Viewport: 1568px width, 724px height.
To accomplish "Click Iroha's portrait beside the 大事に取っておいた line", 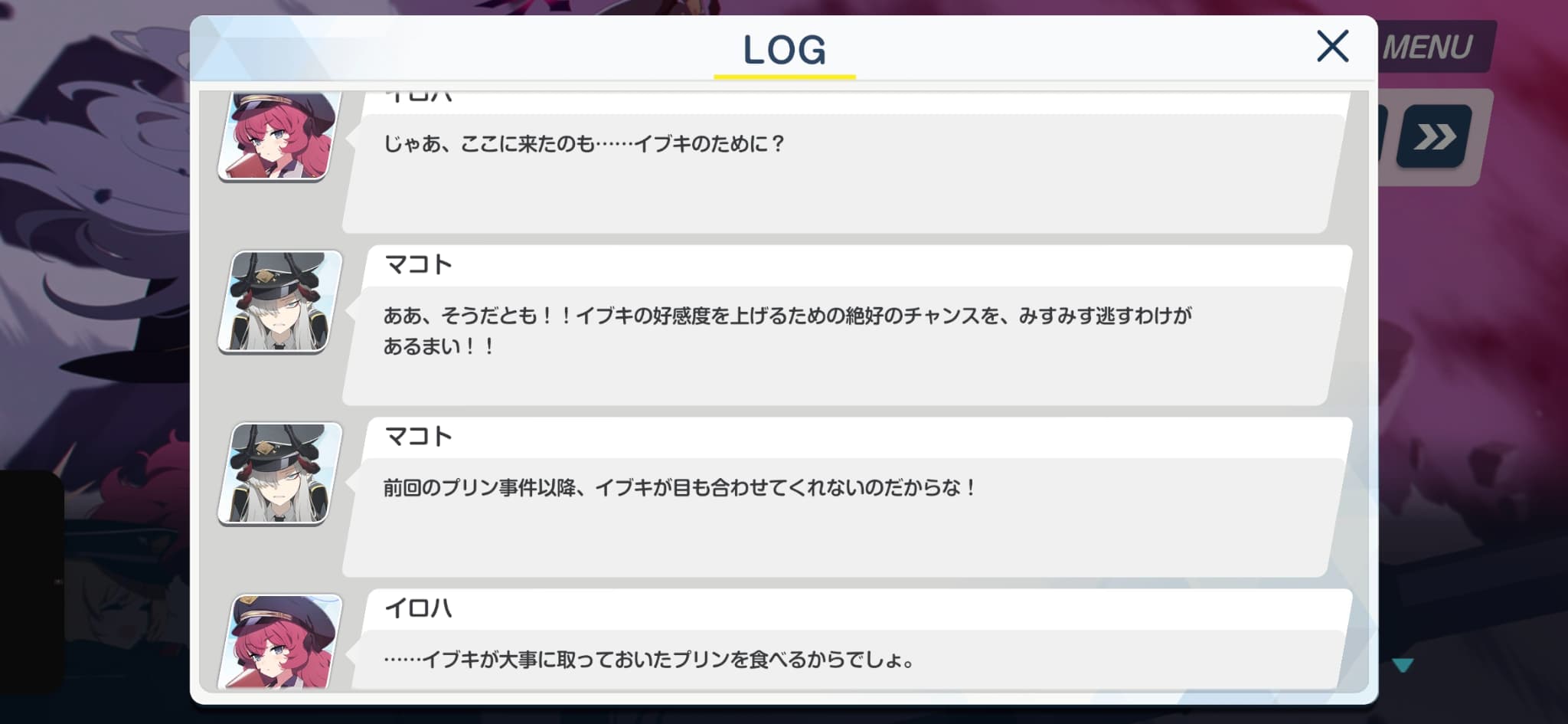I will [x=281, y=642].
